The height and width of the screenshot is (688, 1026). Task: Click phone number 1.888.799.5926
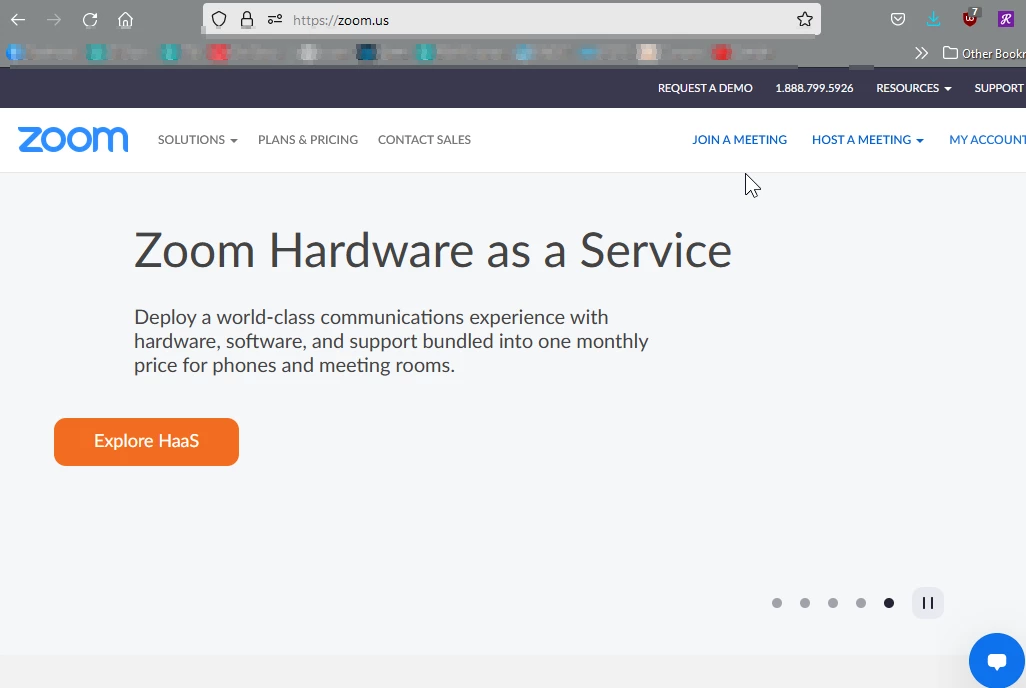point(814,88)
